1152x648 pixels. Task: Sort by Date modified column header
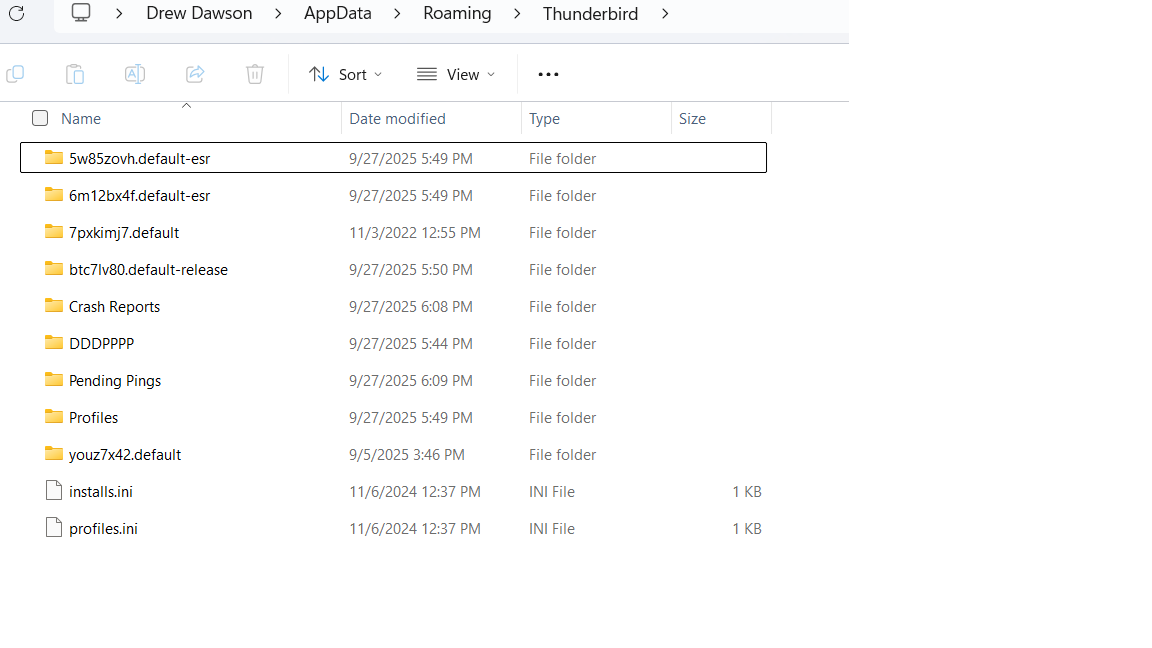click(397, 118)
